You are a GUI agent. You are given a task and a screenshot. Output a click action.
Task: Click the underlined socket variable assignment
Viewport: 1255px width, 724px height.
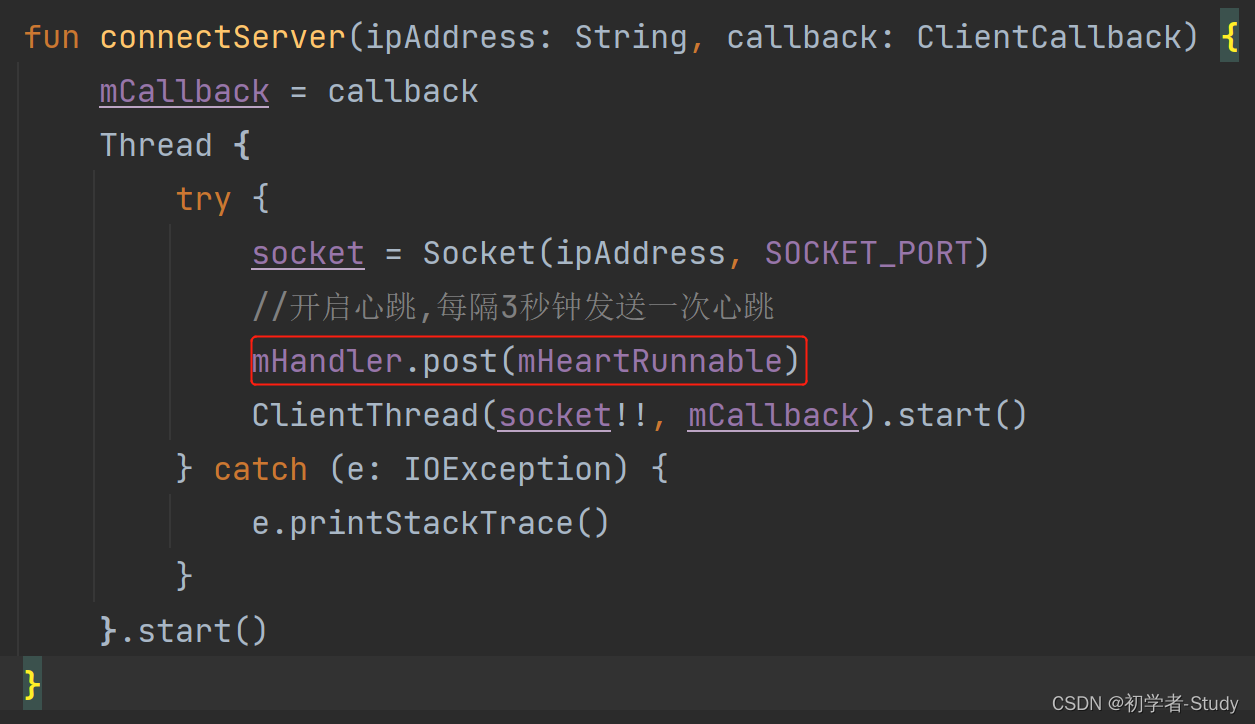[308, 254]
